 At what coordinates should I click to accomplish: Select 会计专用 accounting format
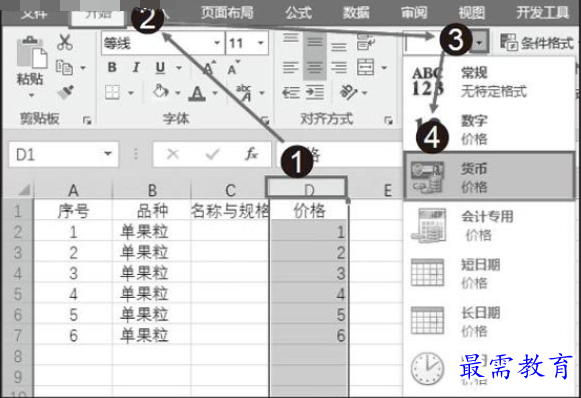[489, 225]
